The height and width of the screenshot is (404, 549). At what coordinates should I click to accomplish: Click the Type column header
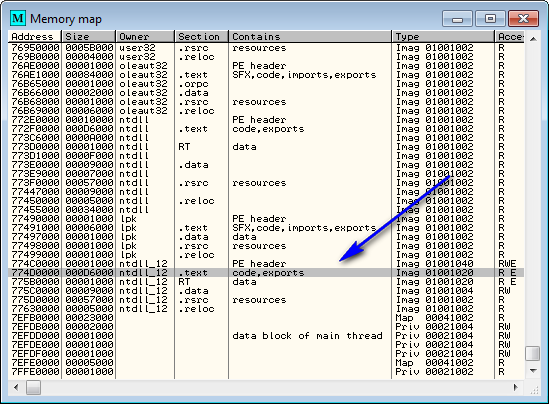click(443, 36)
